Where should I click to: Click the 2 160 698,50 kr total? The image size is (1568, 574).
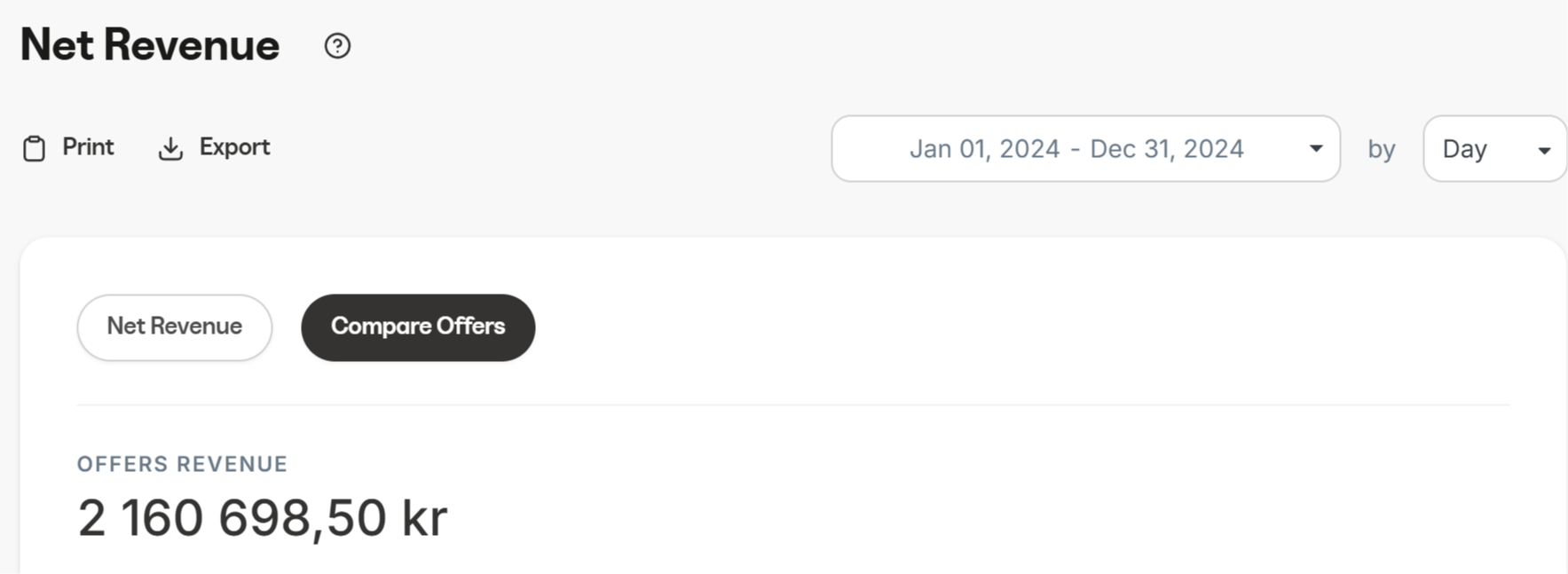point(263,518)
